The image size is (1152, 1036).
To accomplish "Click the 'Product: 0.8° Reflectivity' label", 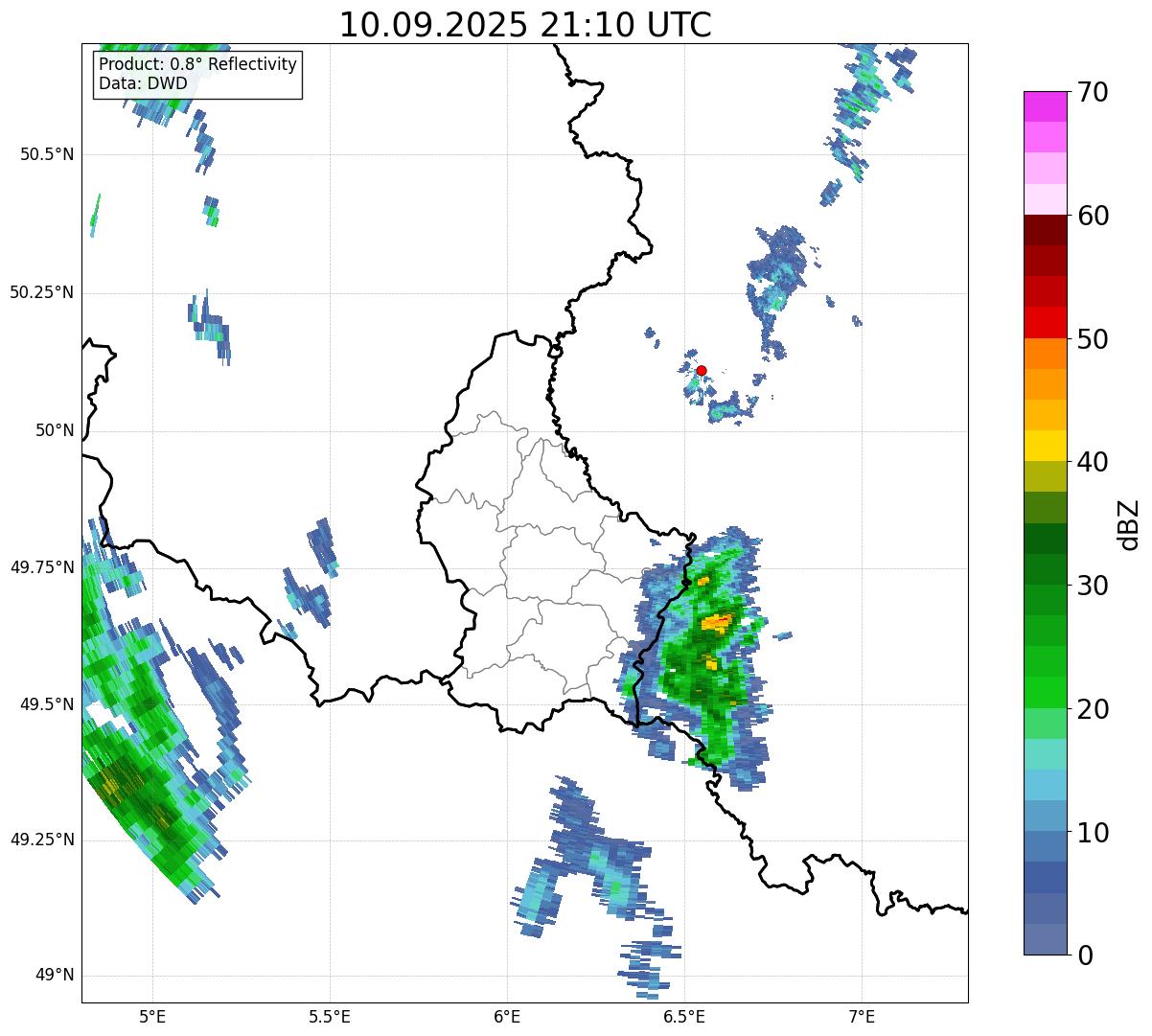I will 197,64.
